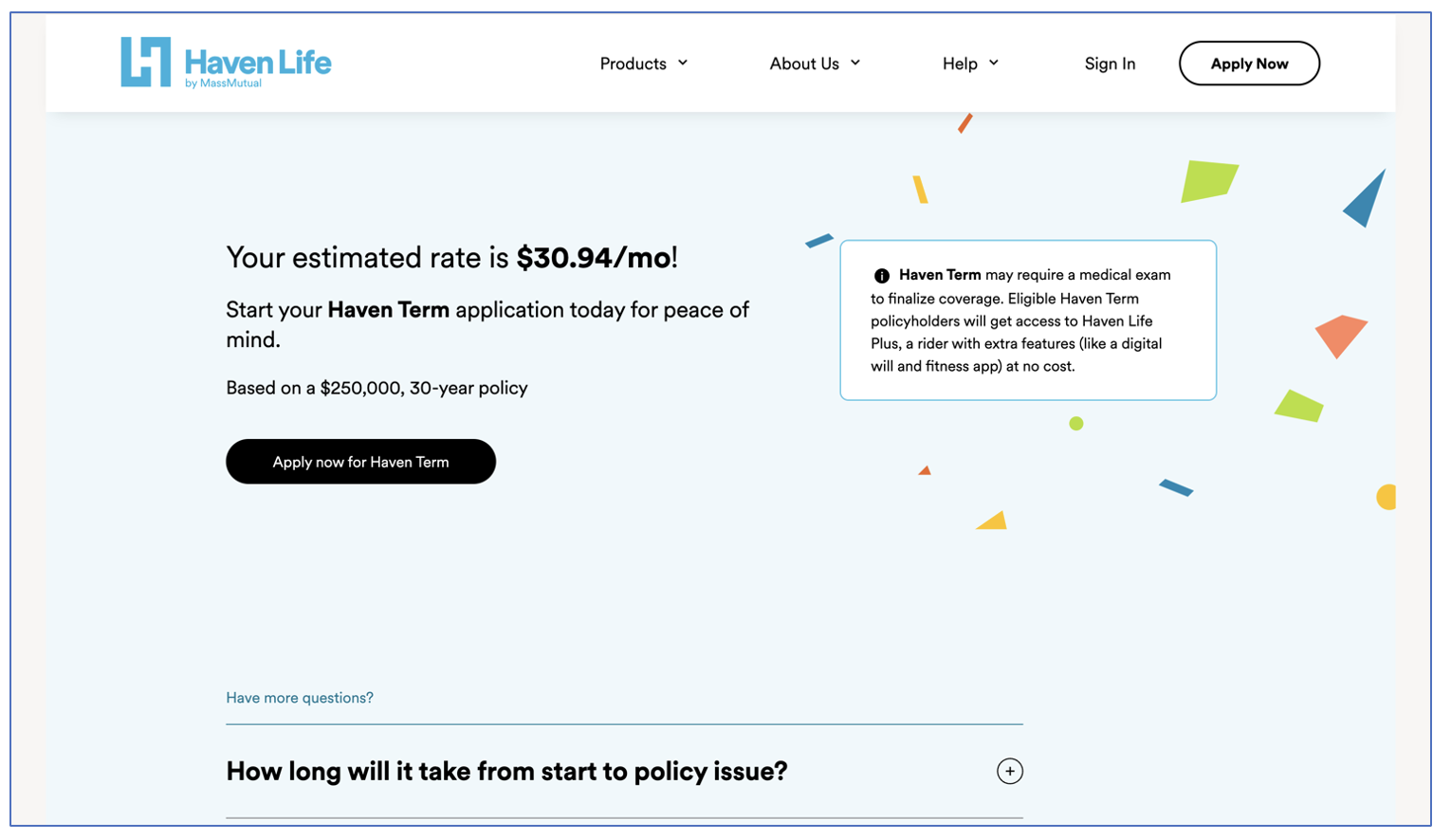Expand the Products chevron arrow
The image size is (1451, 840).
pos(683,63)
